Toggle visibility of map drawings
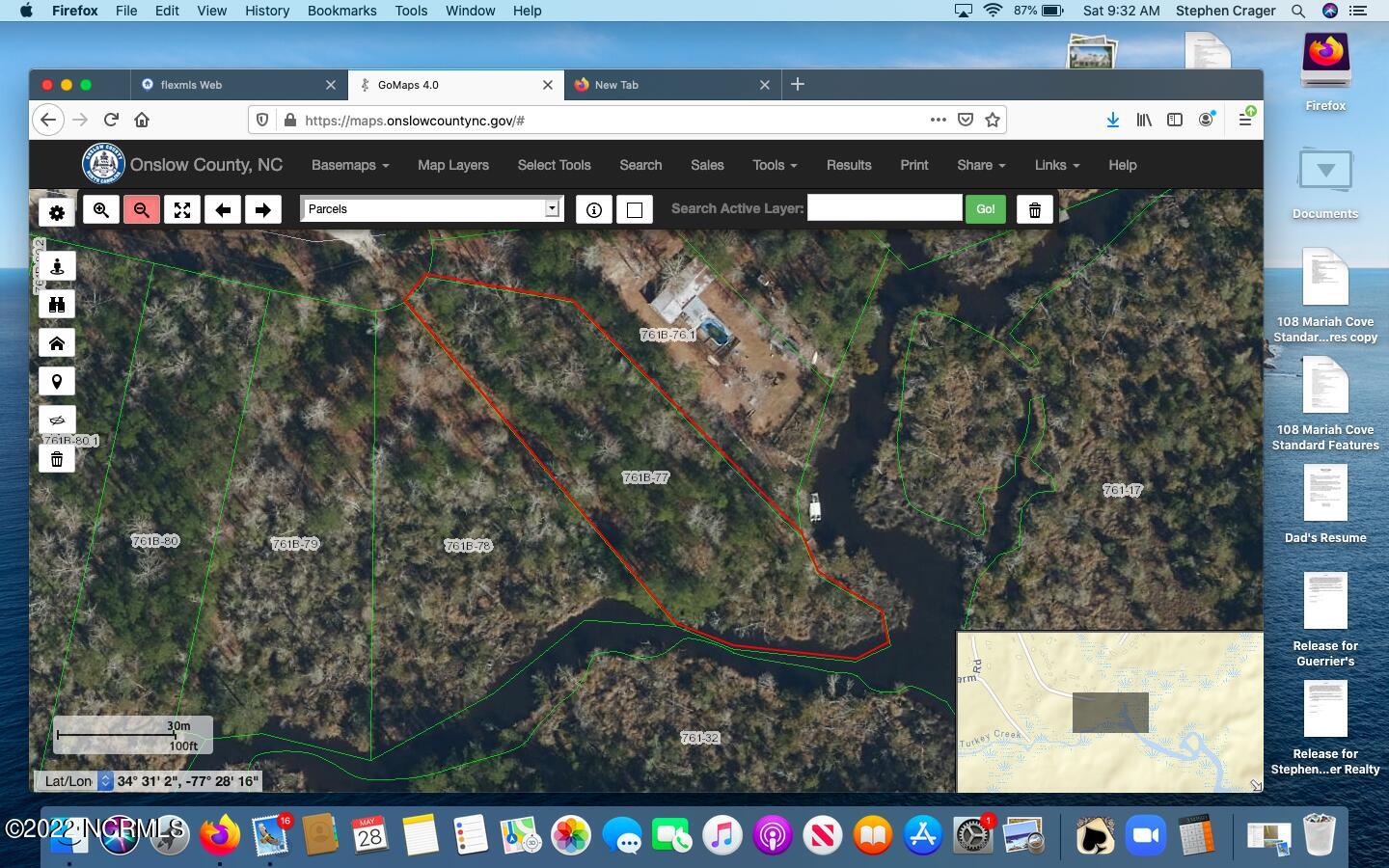Image resolution: width=1389 pixels, height=868 pixels. tap(56, 420)
